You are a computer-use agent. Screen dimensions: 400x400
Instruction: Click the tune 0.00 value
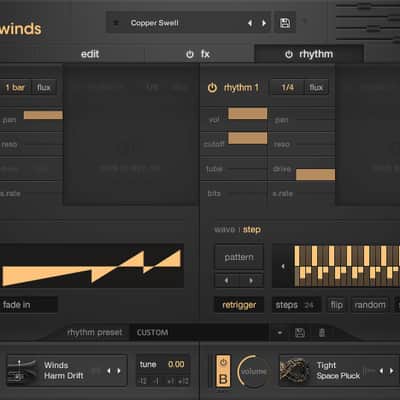tap(176, 364)
